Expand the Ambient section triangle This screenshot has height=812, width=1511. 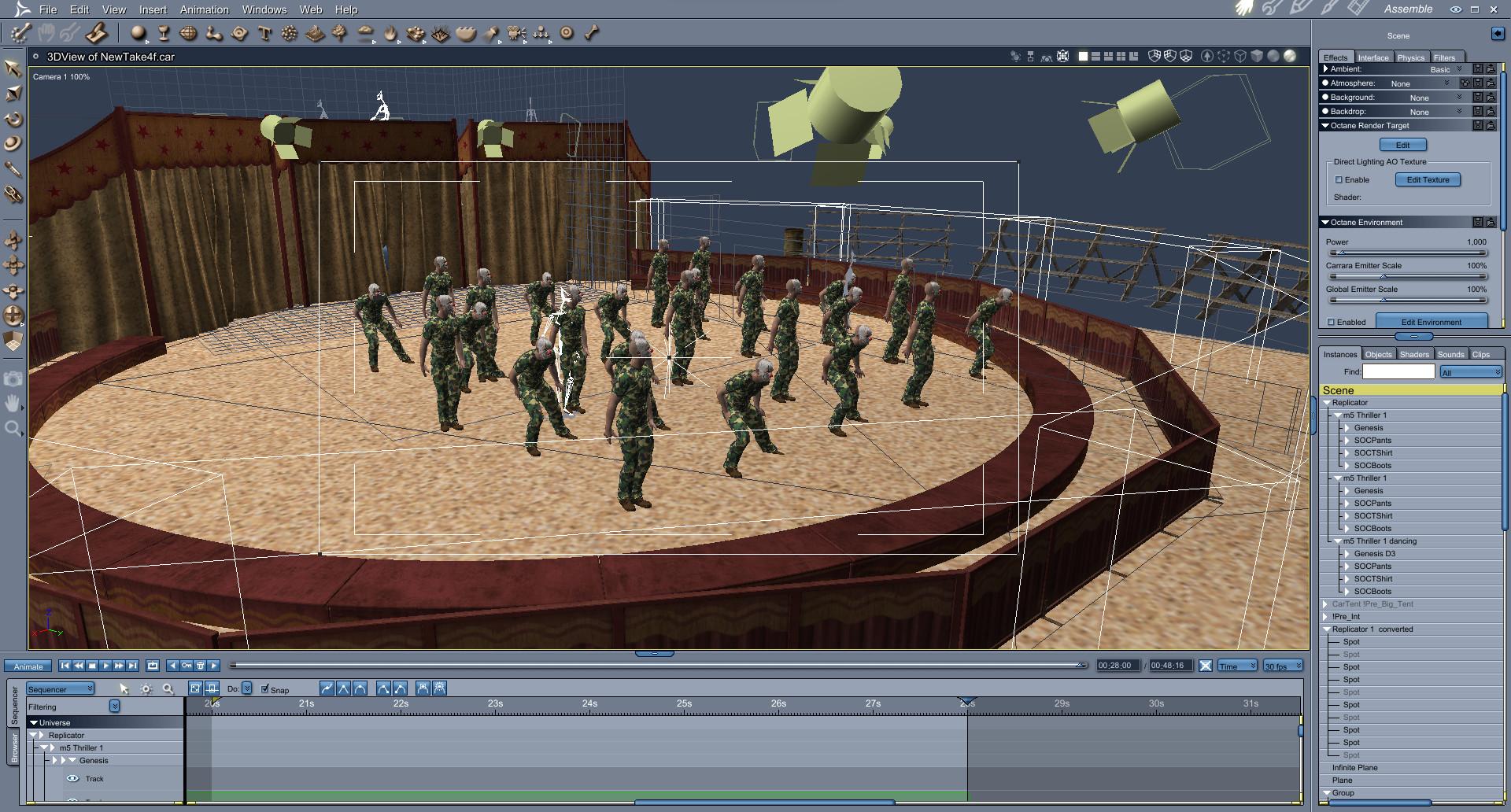(x=1325, y=69)
